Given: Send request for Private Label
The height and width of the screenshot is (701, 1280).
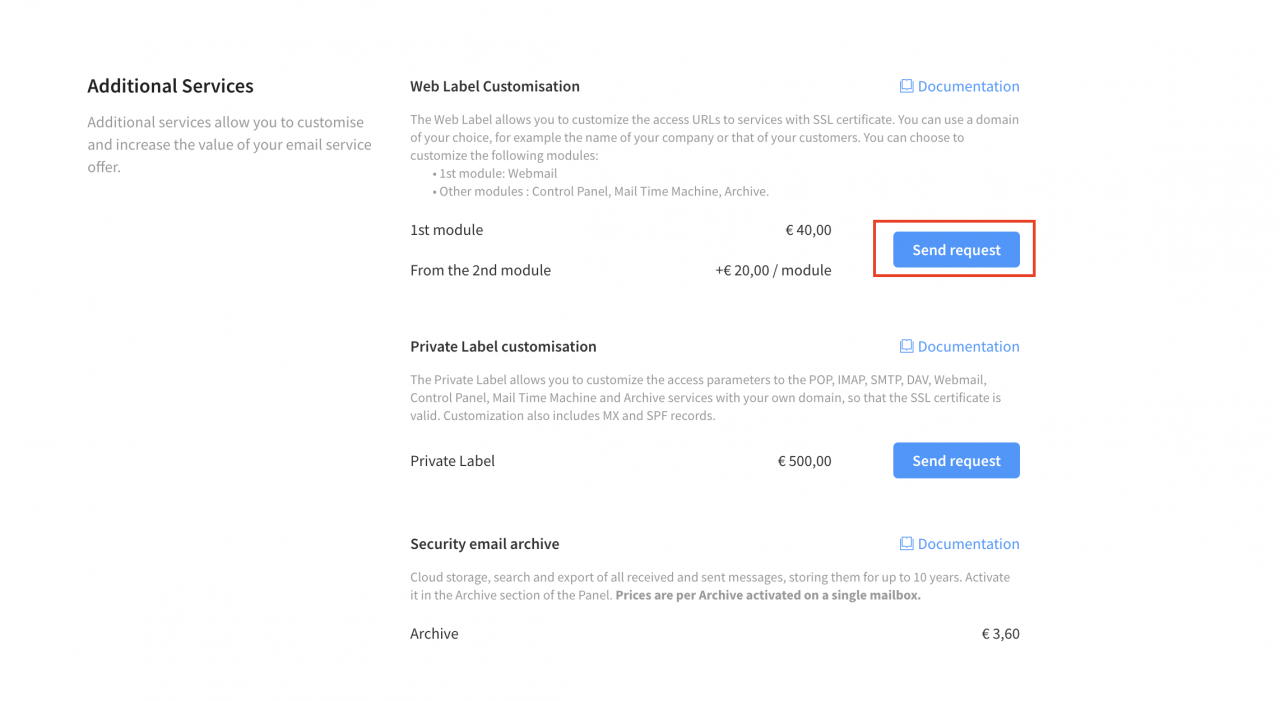Looking at the screenshot, I should coord(956,461).
